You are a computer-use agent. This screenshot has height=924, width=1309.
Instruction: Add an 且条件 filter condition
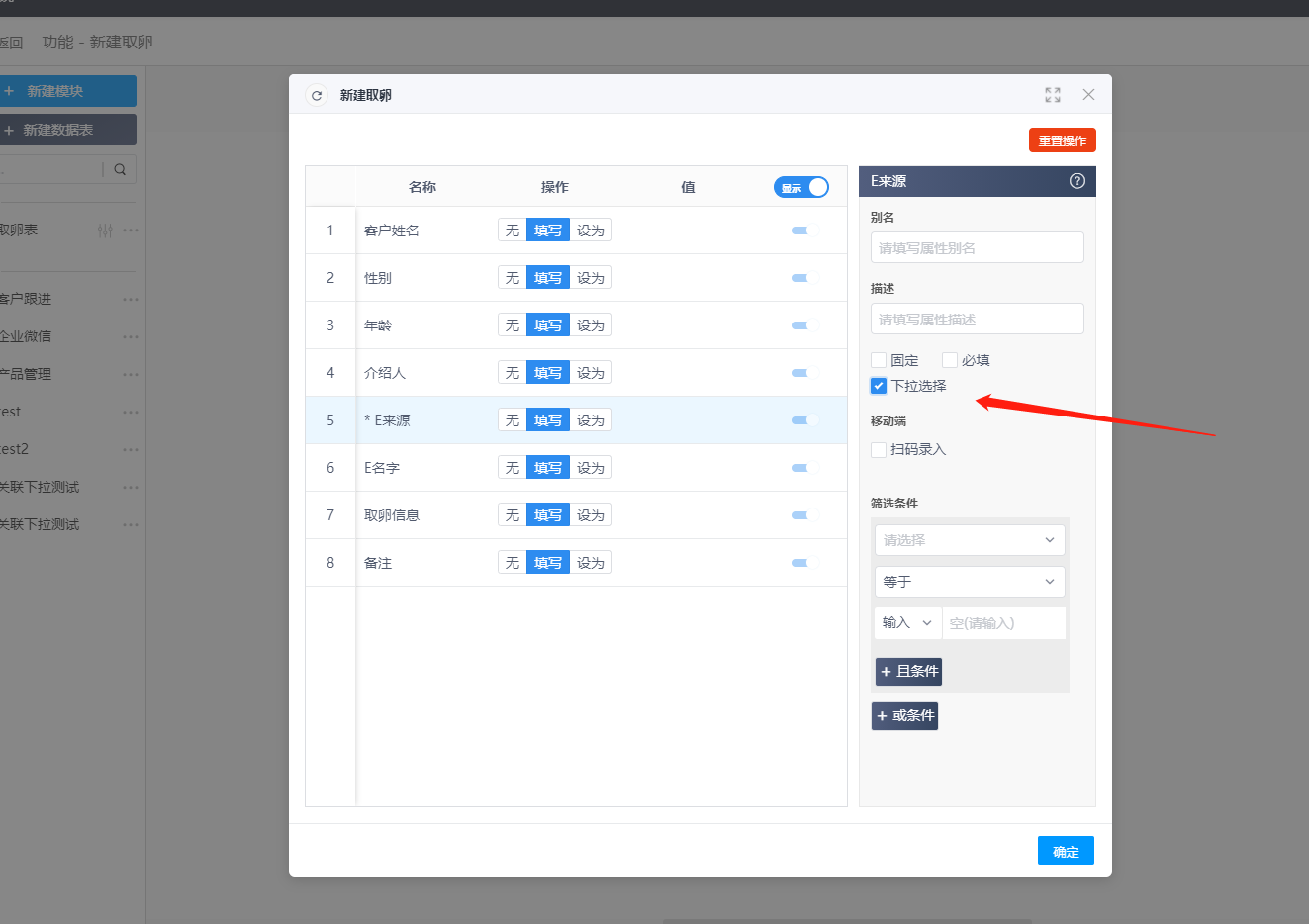[908, 672]
